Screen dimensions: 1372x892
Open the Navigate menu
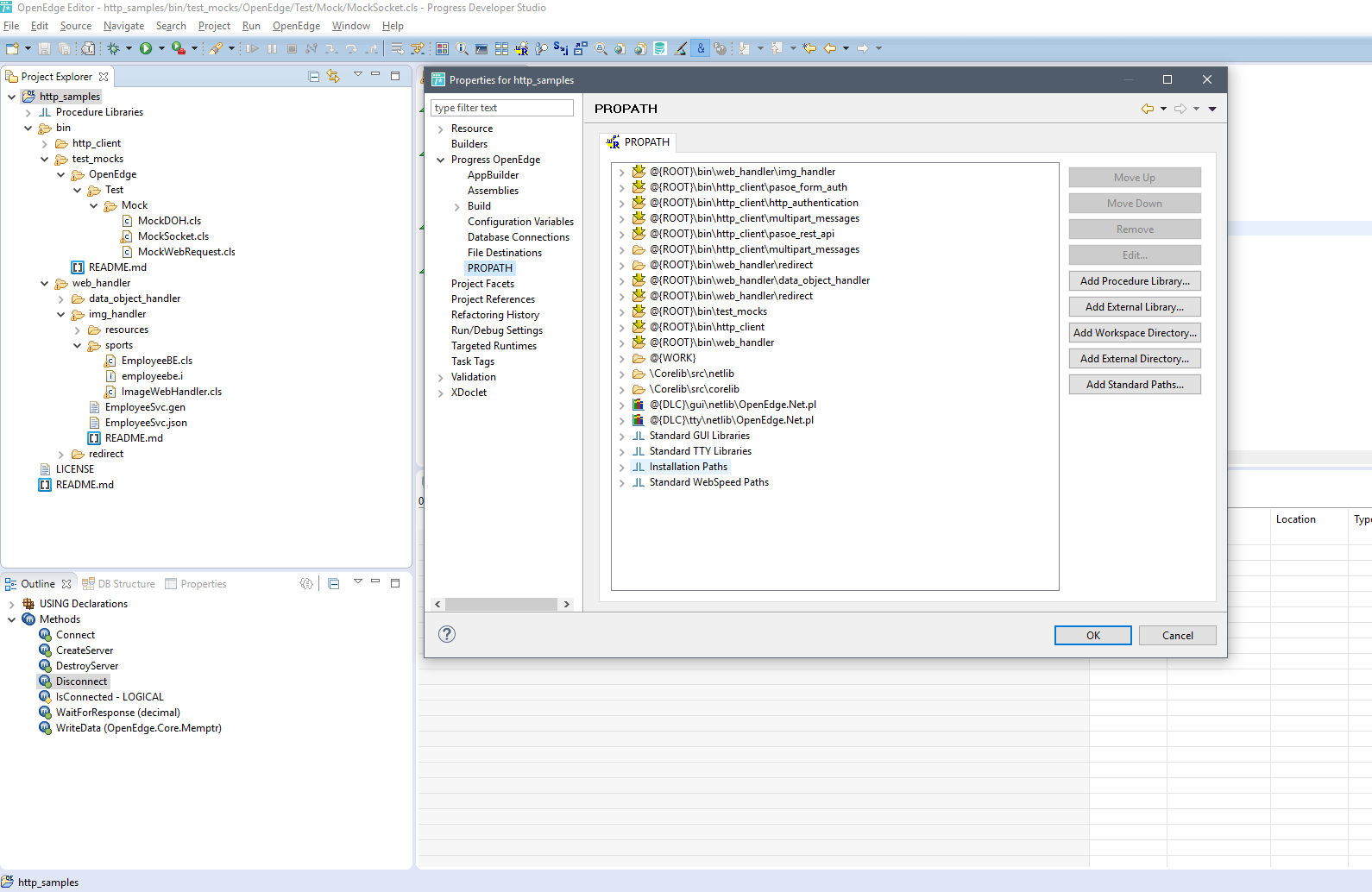[x=123, y=26]
